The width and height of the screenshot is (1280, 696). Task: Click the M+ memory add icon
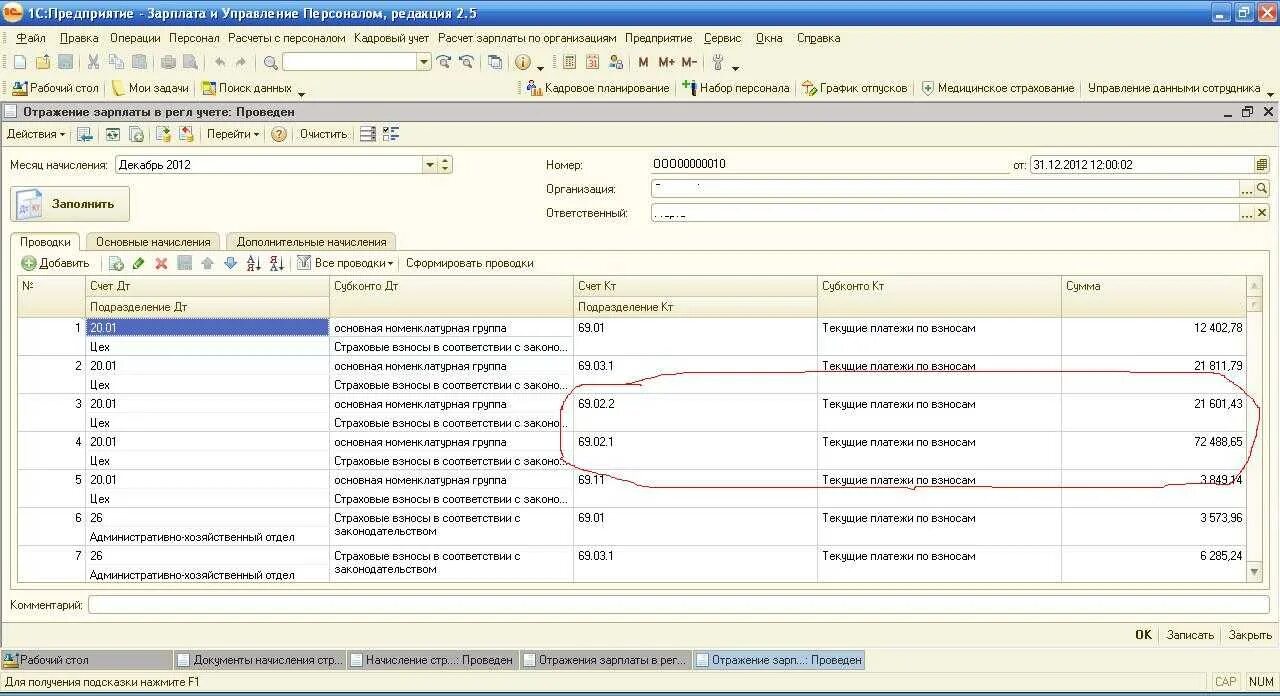click(x=666, y=62)
